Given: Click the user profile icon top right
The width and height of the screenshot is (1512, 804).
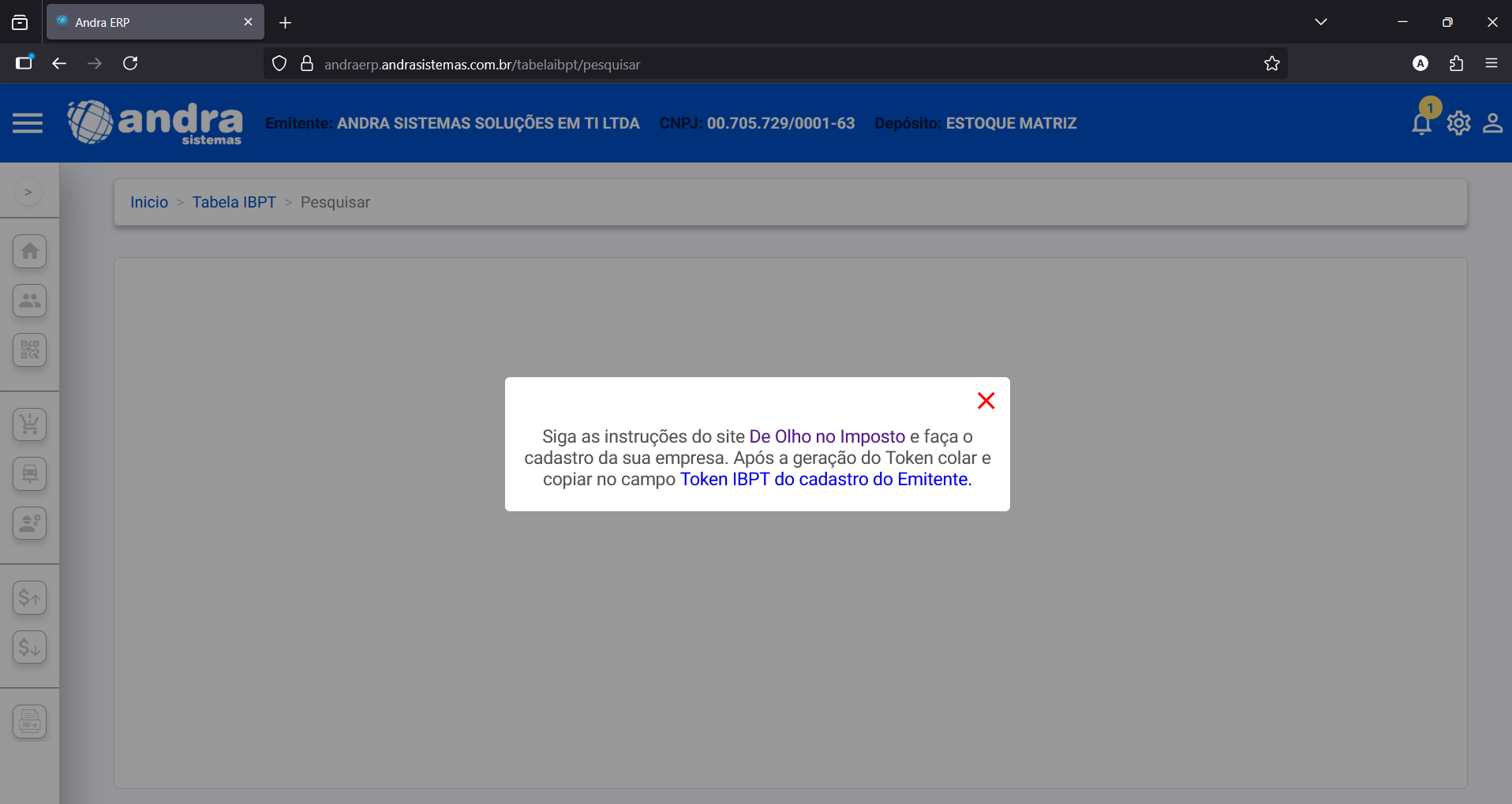Looking at the screenshot, I should click(x=1492, y=123).
